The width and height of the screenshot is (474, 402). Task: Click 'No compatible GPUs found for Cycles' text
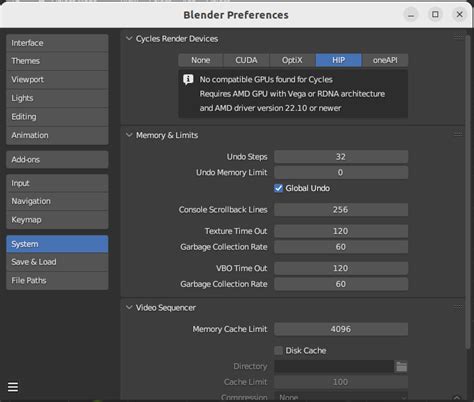266,80
